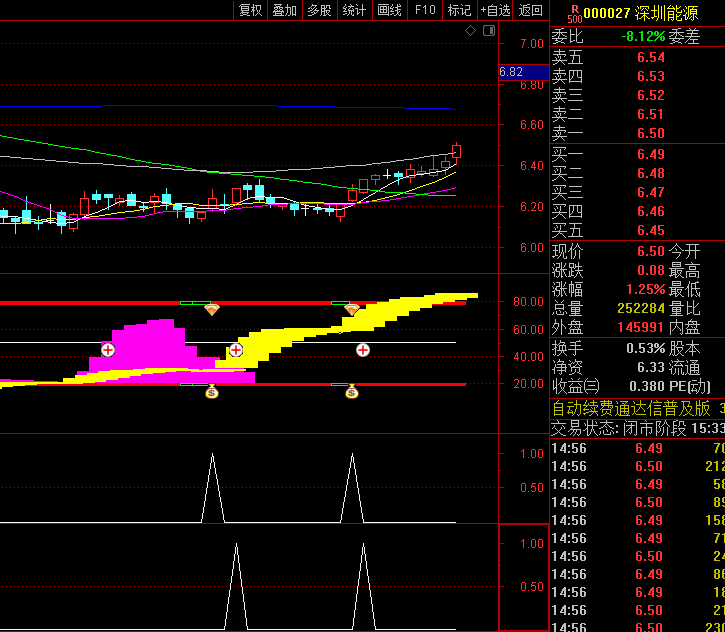Add stock to watchlist with +自选
This screenshot has width=725, height=632.
tap(495, 10)
